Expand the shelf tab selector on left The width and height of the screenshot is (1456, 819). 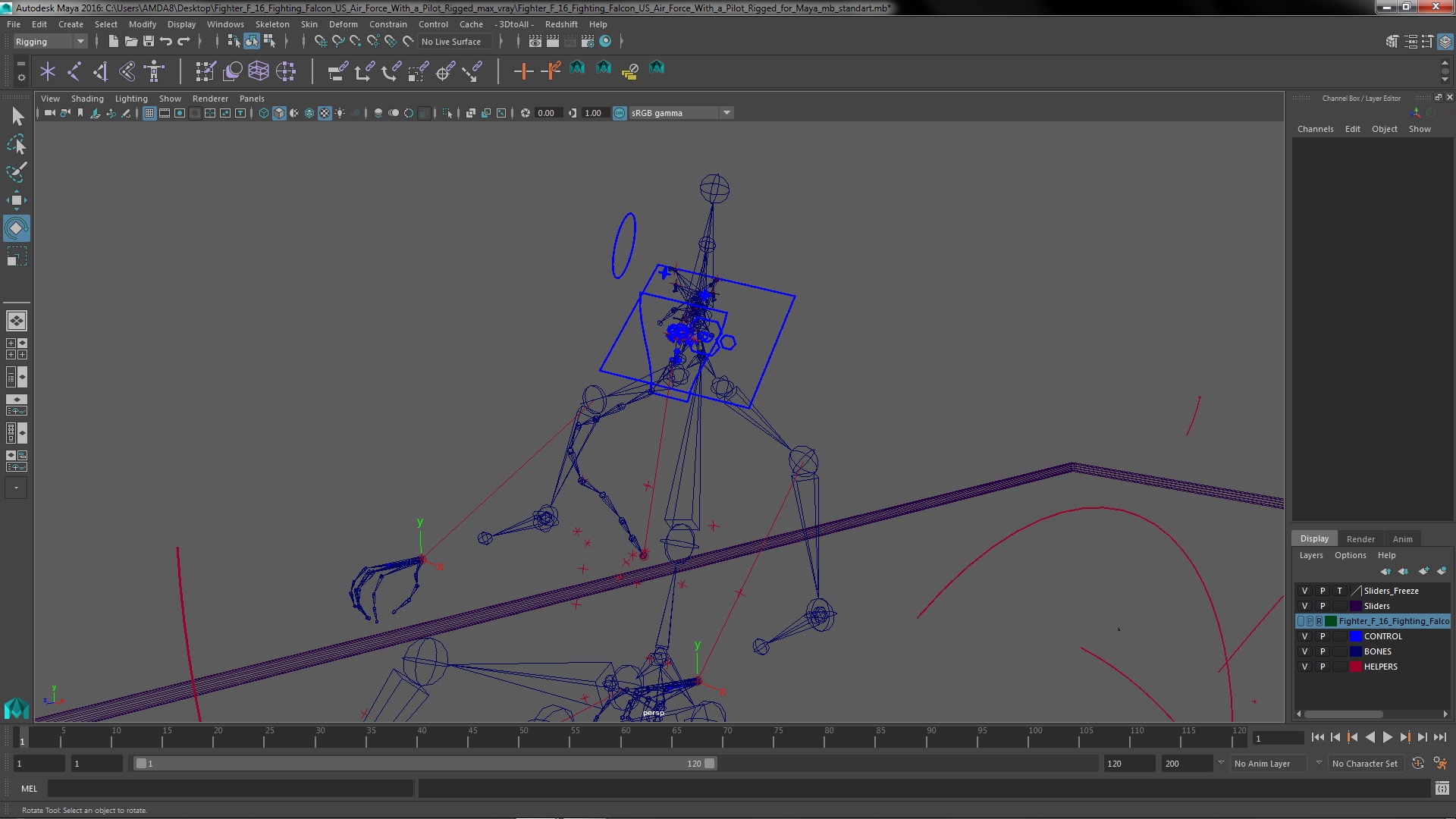coord(20,64)
